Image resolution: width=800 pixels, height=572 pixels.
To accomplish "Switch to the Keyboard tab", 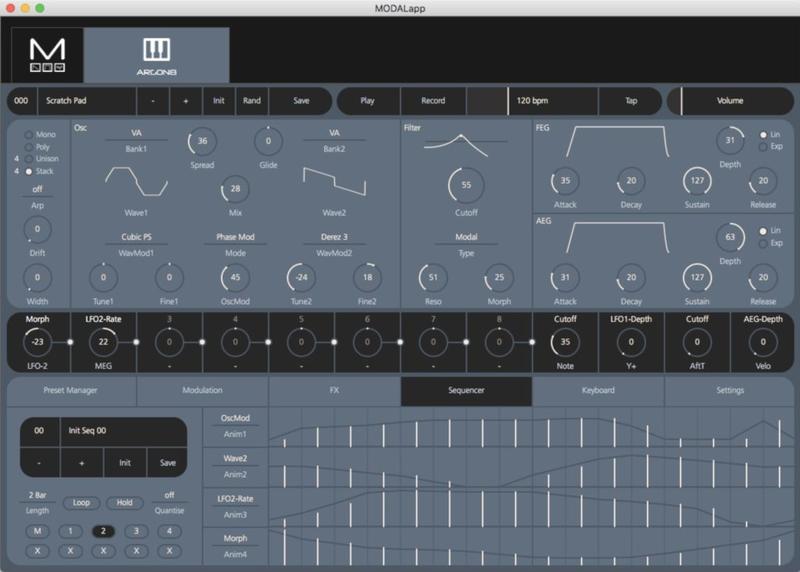I will 598,391.
